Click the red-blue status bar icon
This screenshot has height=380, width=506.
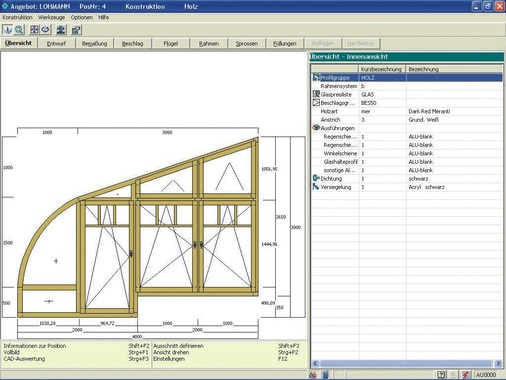click(313, 375)
